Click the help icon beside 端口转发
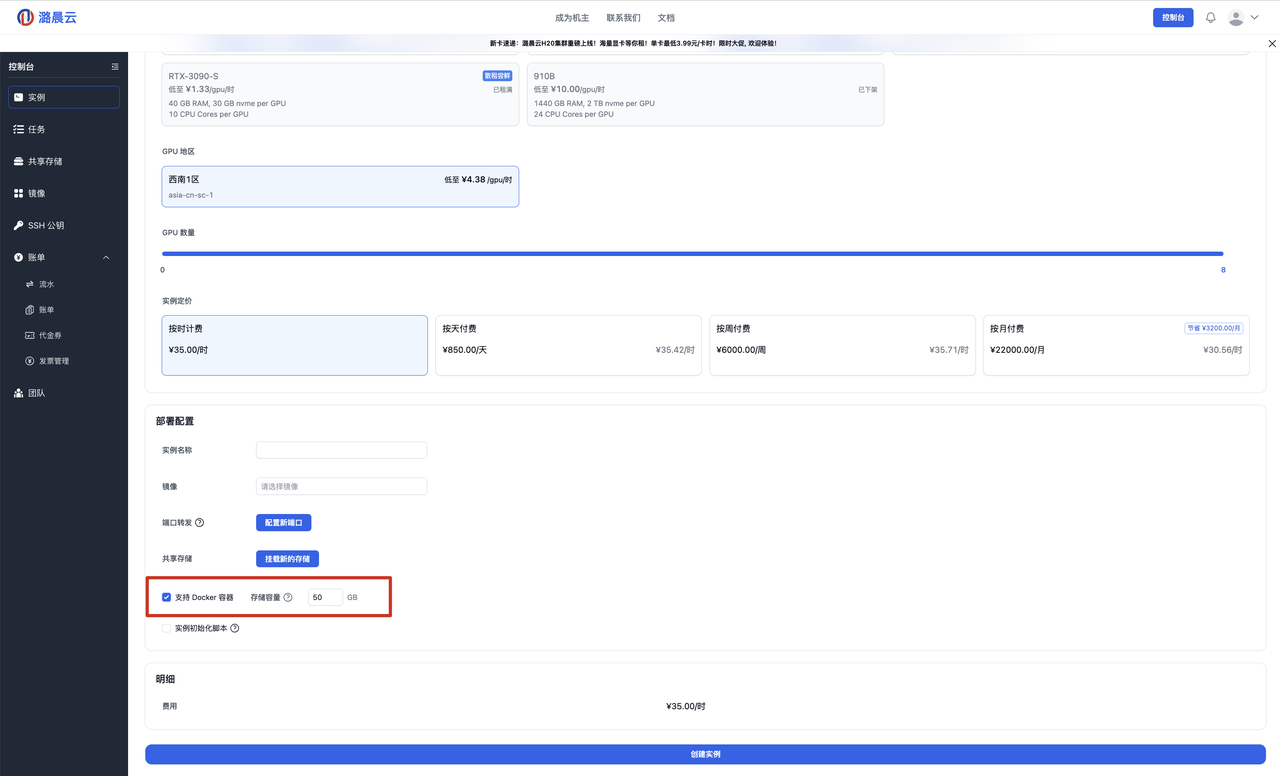This screenshot has width=1280, height=776. tap(199, 523)
